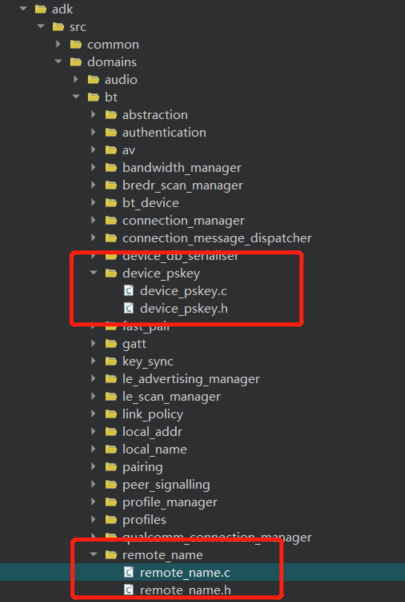Click the C file icon of remote_name.c

coord(129,572)
